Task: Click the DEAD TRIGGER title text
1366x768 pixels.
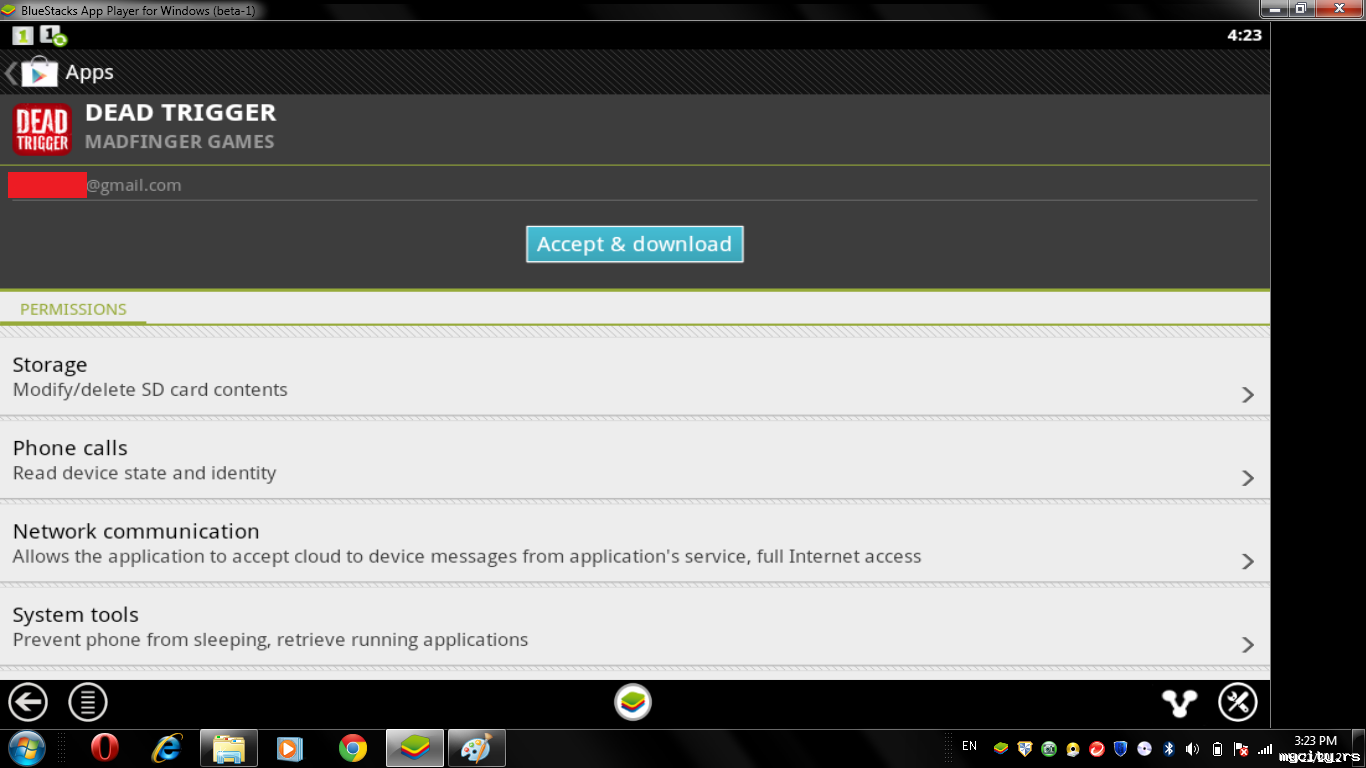Action: pos(180,113)
